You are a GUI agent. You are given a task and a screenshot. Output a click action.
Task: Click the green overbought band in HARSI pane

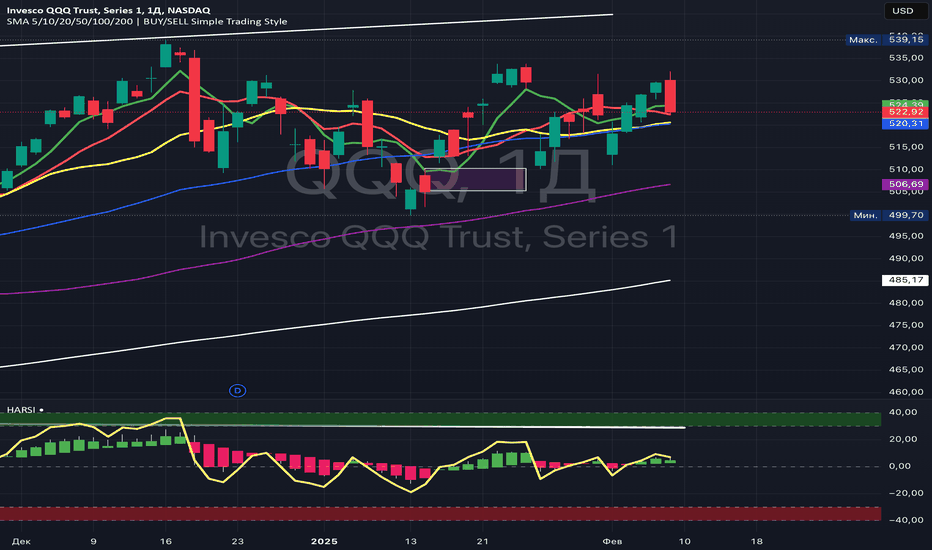(x=440, y=419)
